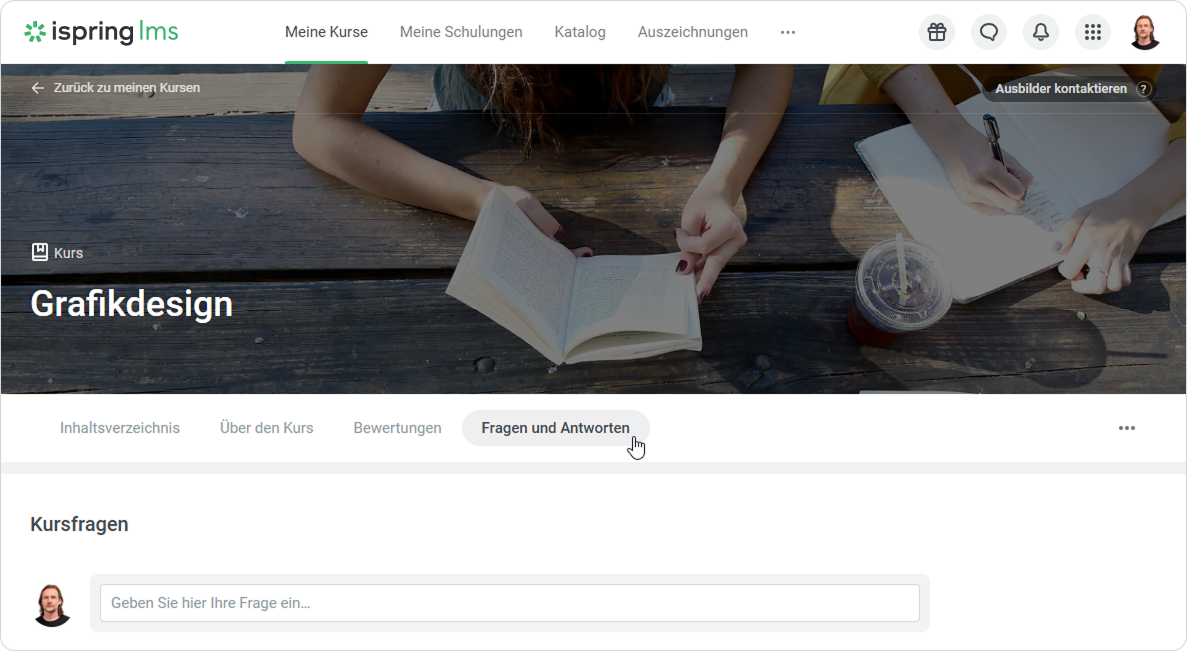Click the ispring lms logo
This screenshot has height=651, width=1187.
[101, 32]
